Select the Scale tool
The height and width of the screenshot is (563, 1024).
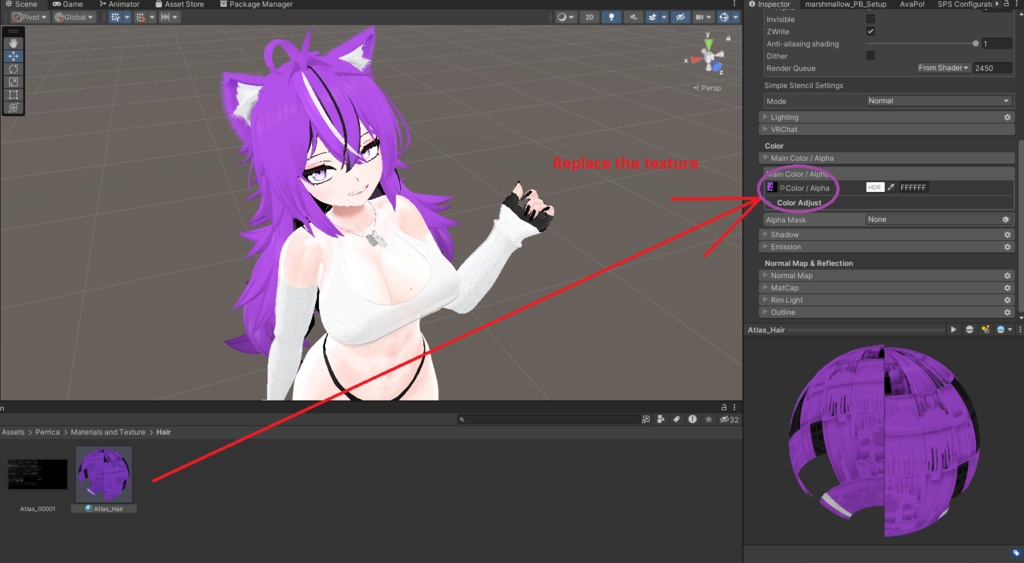13,82
